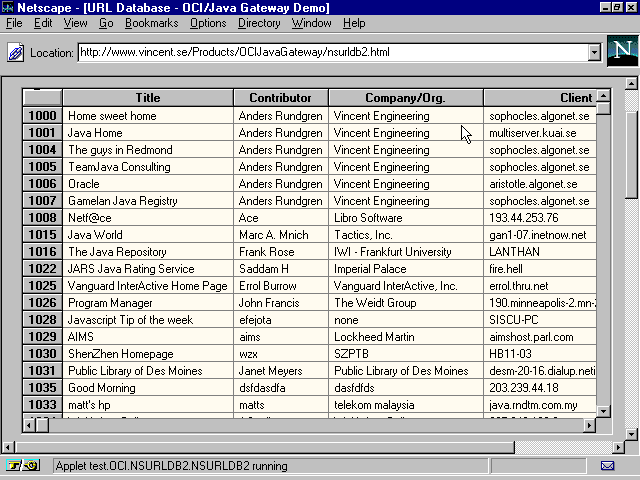Click applet table scroll right arrow
Screen dimensions: 640x480
click(x=589, y=425)
